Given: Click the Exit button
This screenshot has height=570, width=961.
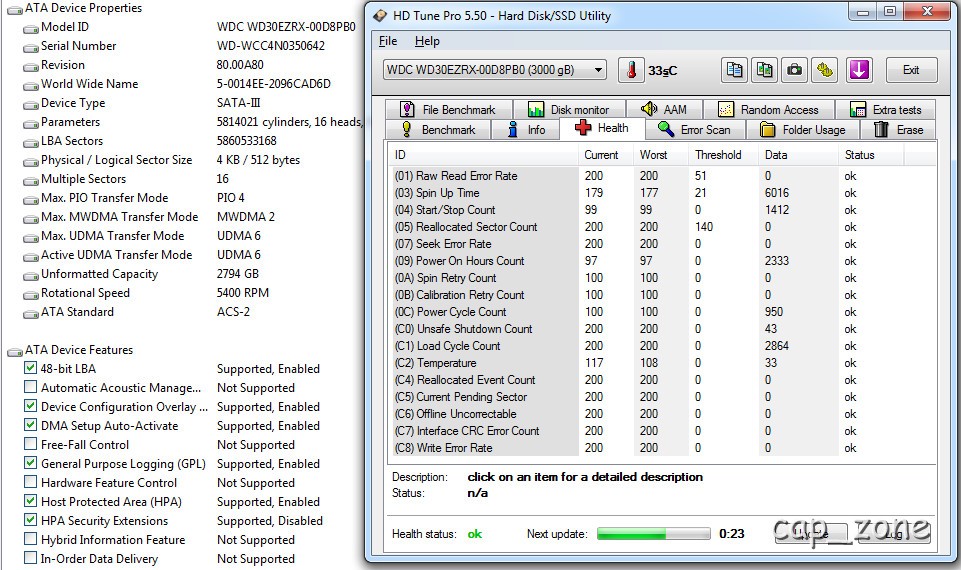Looking at the screenshot, I should click(x=911, y=70).
